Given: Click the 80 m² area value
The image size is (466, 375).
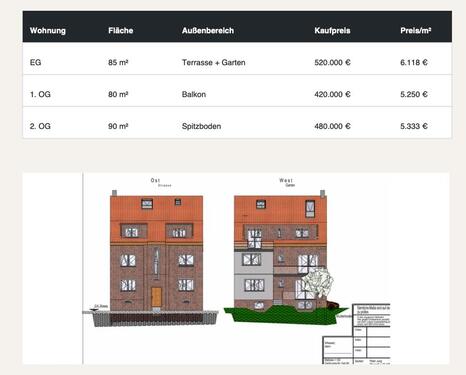Looking at the screenshot, I should (x=118, y=94).
